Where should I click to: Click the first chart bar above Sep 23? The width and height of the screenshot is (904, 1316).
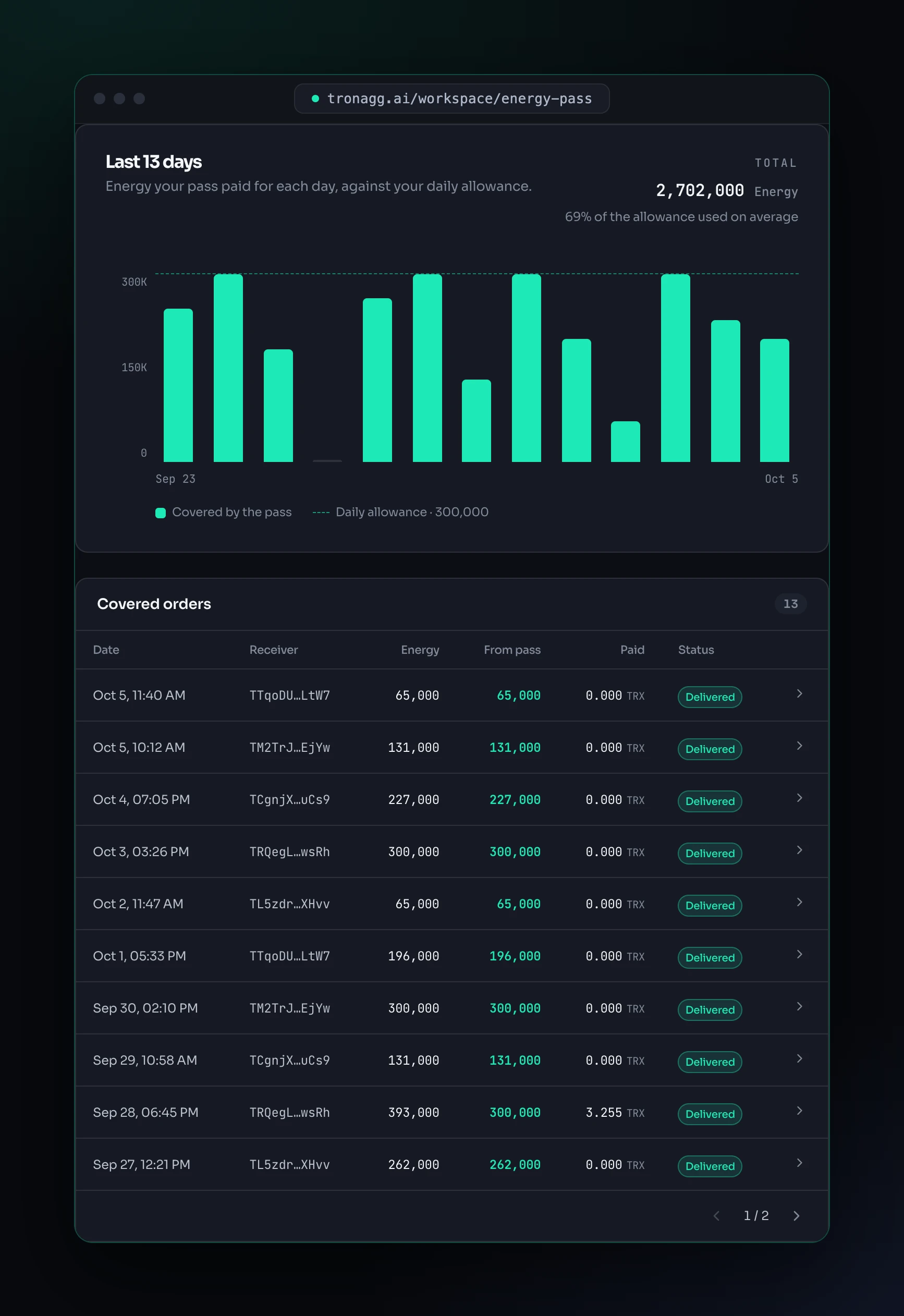(178, 385)
